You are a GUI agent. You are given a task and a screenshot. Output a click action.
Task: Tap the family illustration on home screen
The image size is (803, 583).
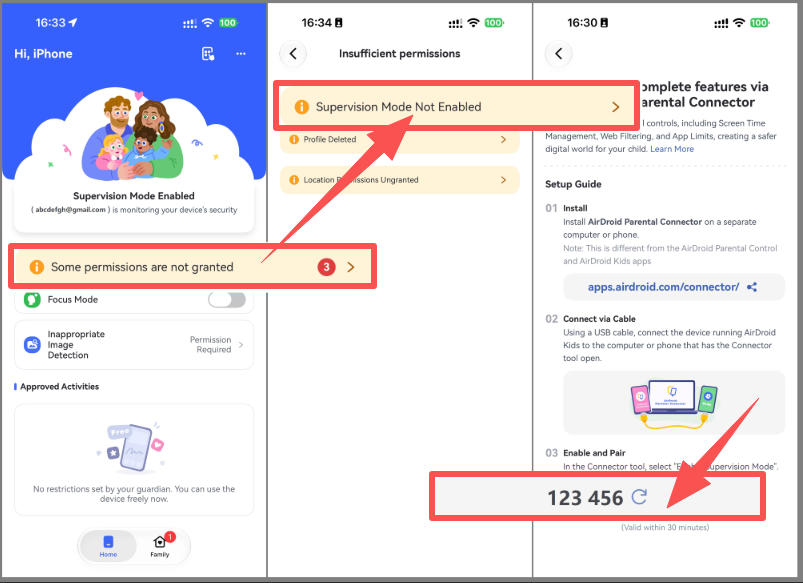133,137
